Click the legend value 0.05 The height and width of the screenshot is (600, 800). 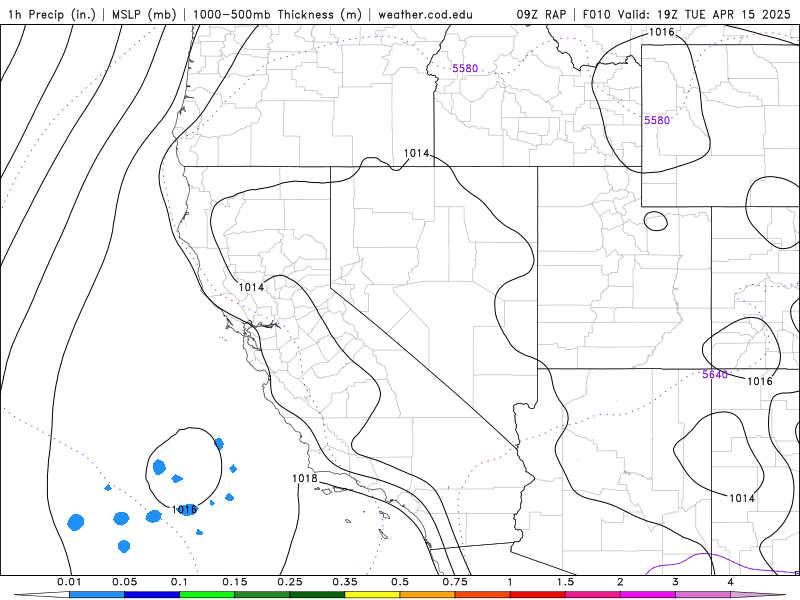click(x=124, y=582)
